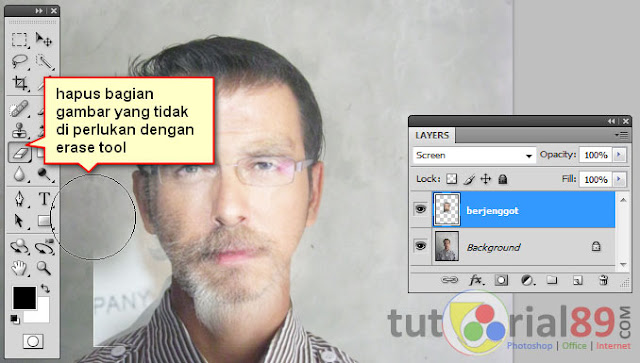Switch to the LAYERS tab
This screenshot has height=363, width=640.
tap(432, 135)
